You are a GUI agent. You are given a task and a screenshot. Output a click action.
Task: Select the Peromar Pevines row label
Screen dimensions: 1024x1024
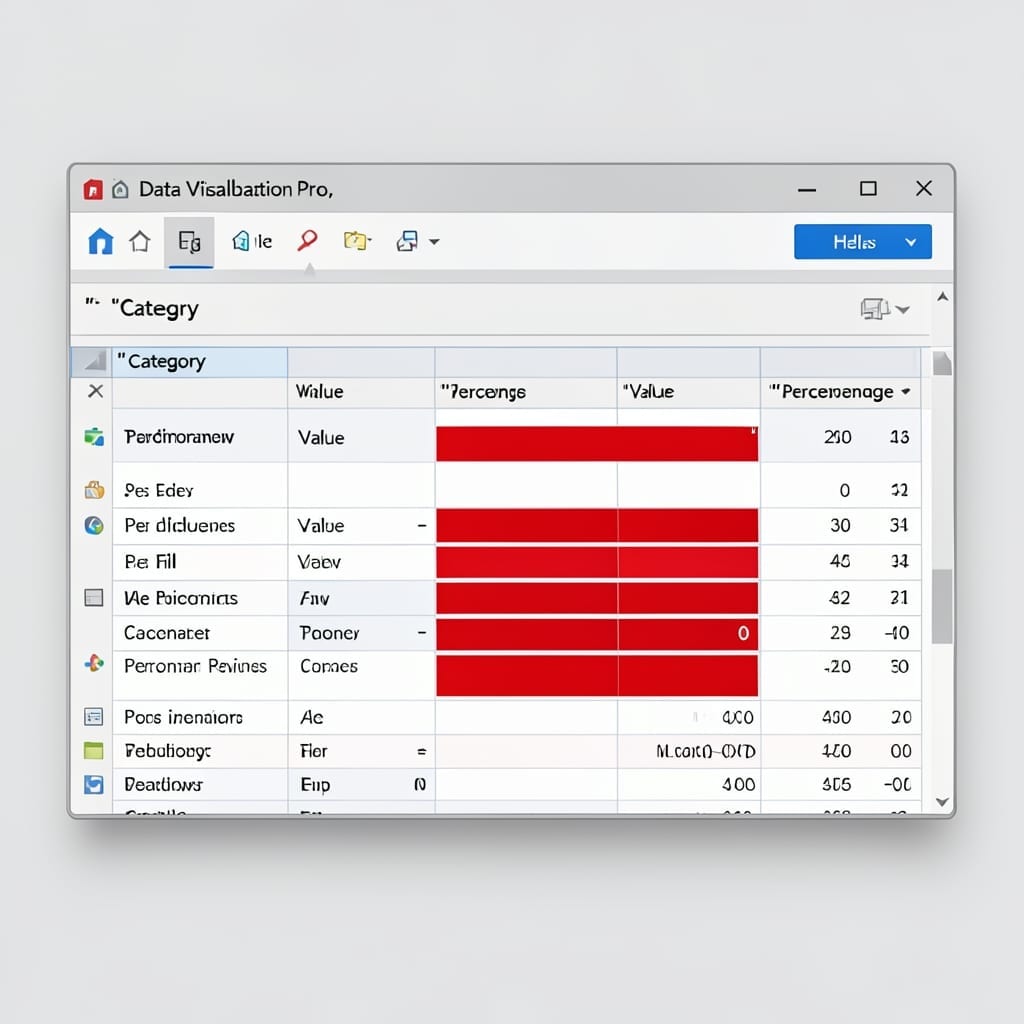pyautogui.click(x=195, y=666)
